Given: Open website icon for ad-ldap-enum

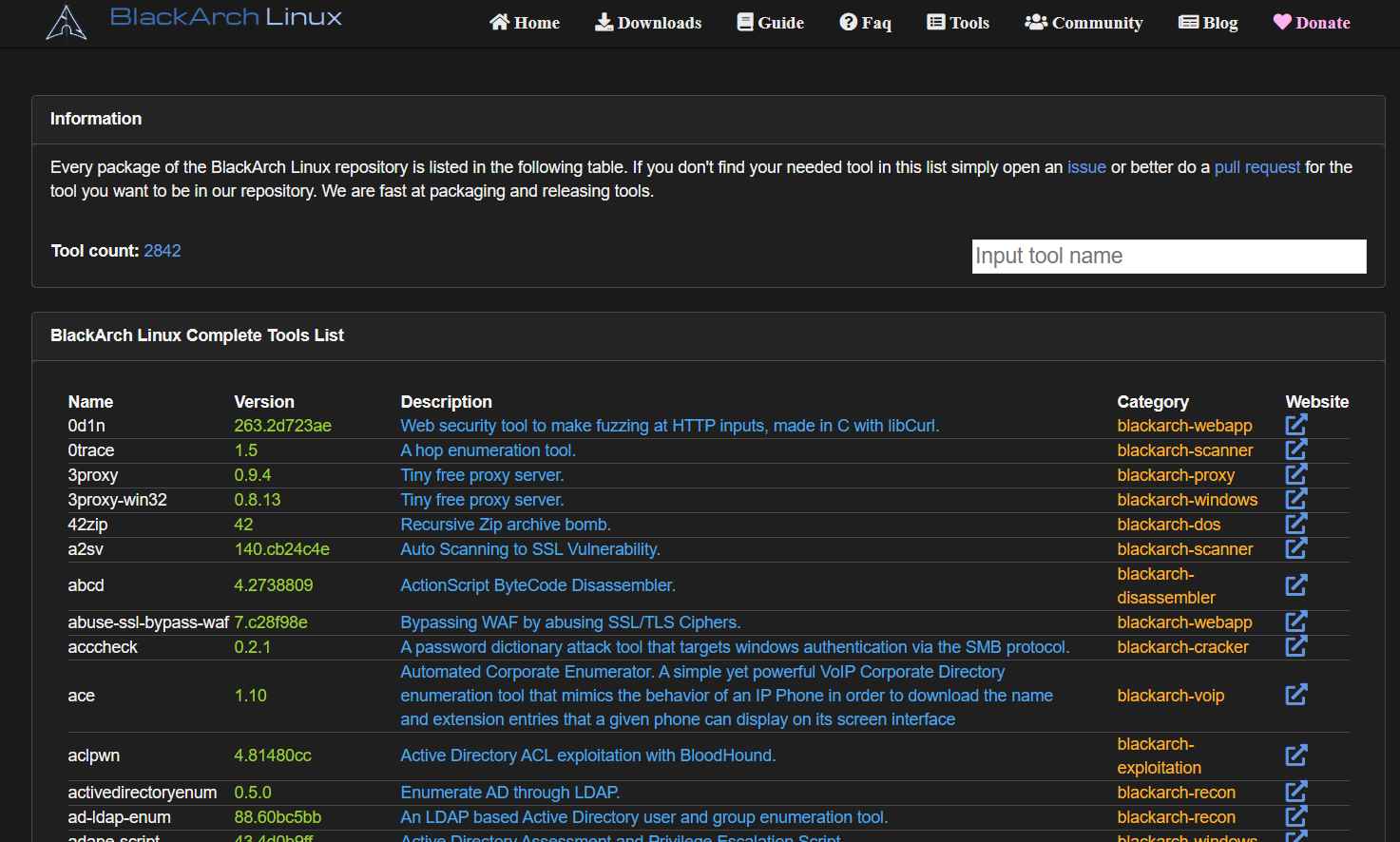Looking at the screenshot, I should (1296, 816).
